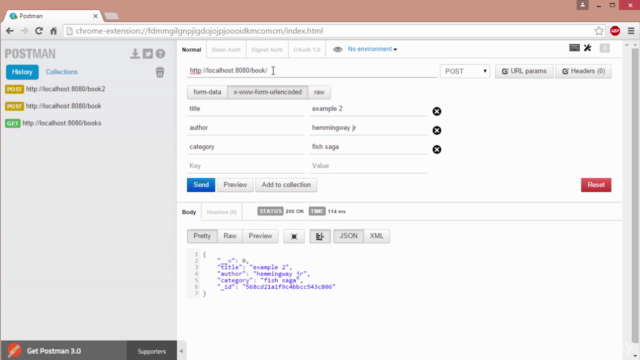Open settings wrench icon
Screen dimensions: 640x360
(x=588, y=48)
